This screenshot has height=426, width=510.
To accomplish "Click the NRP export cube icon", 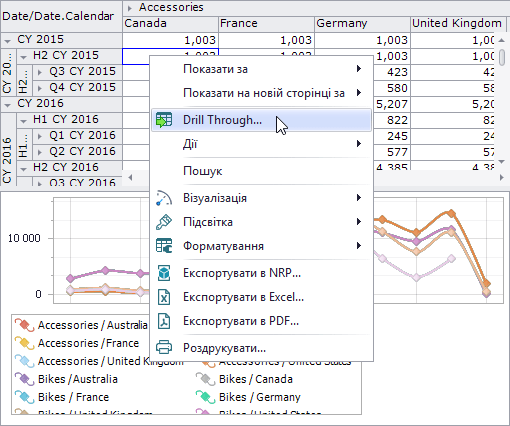I will pyautogui.click(x=164, y=273).
